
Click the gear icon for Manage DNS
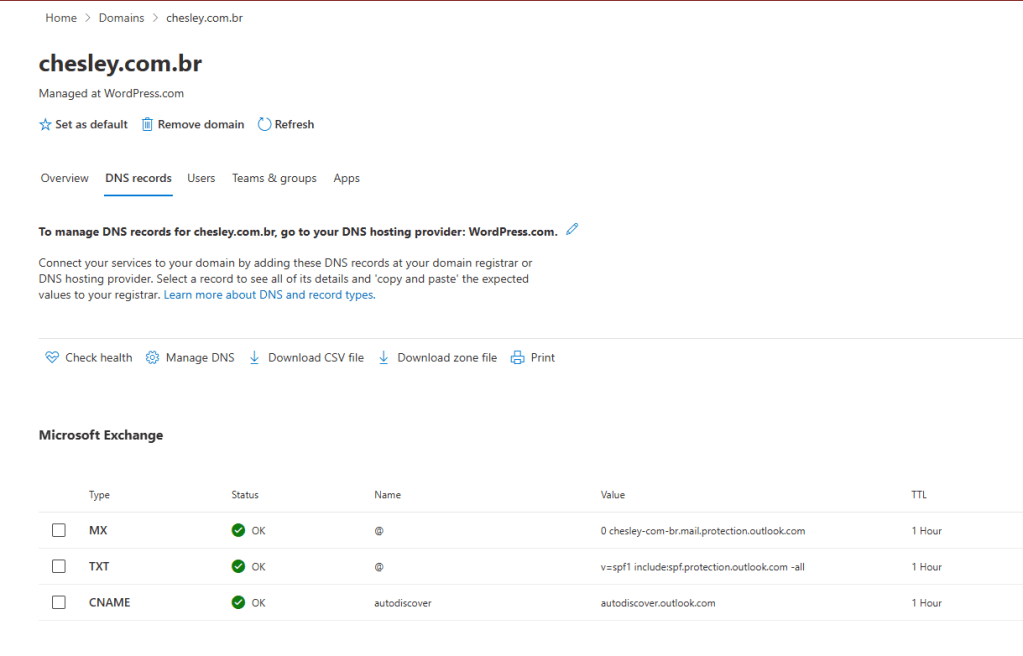click(x=152, y=358)
